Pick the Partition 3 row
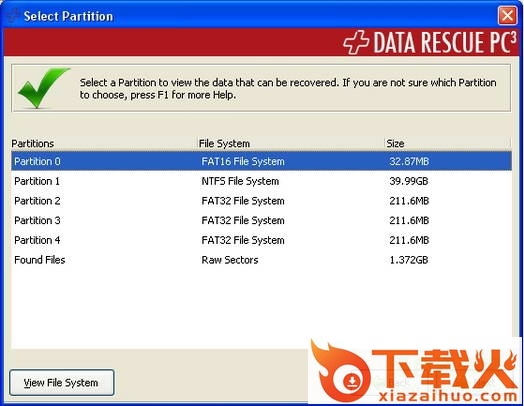524x406 pixels. (261, 221)
